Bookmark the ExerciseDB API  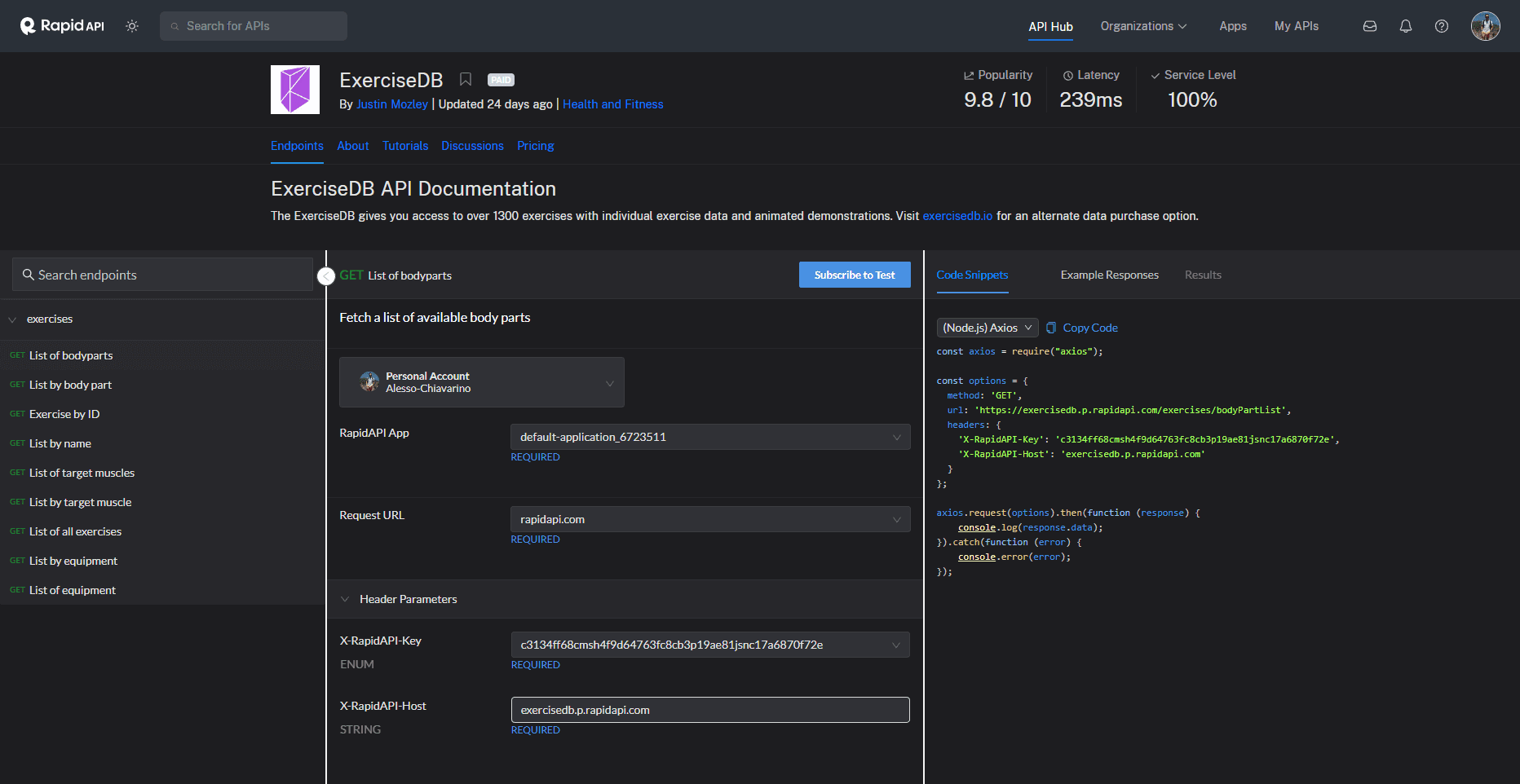[466, 79]
